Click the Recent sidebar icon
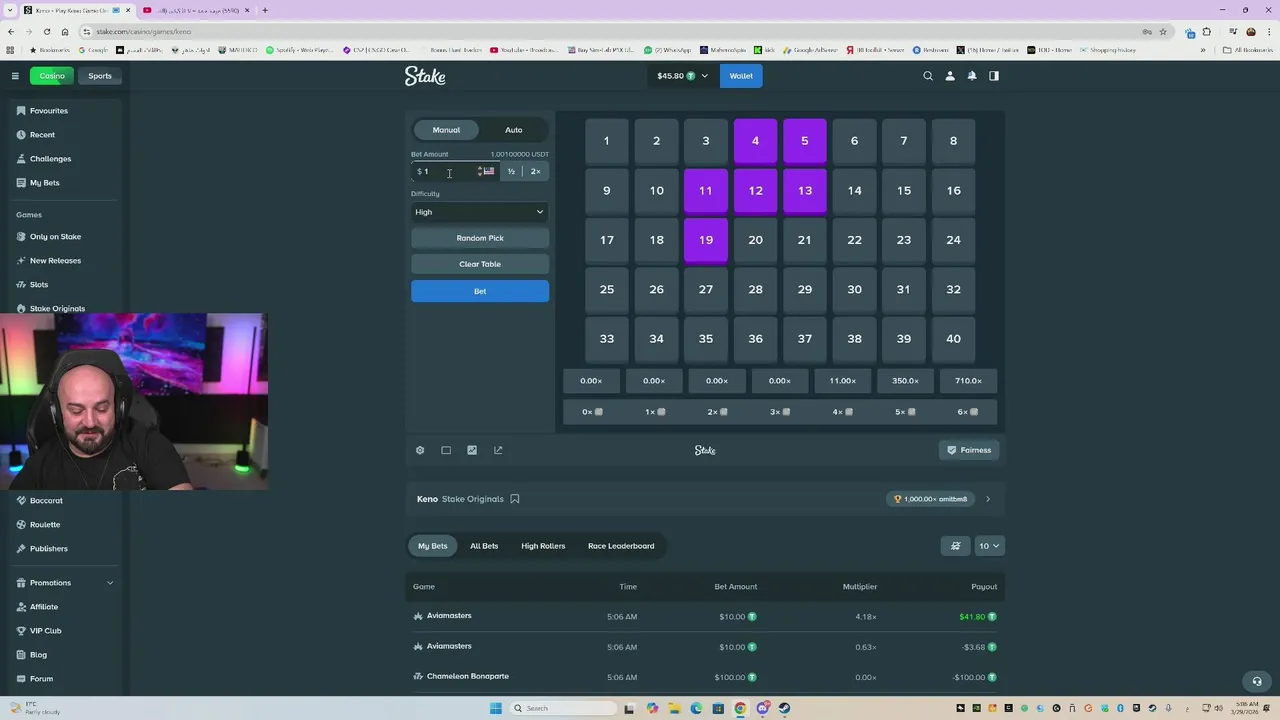The image size is (1280, 720). pos(21,135)
